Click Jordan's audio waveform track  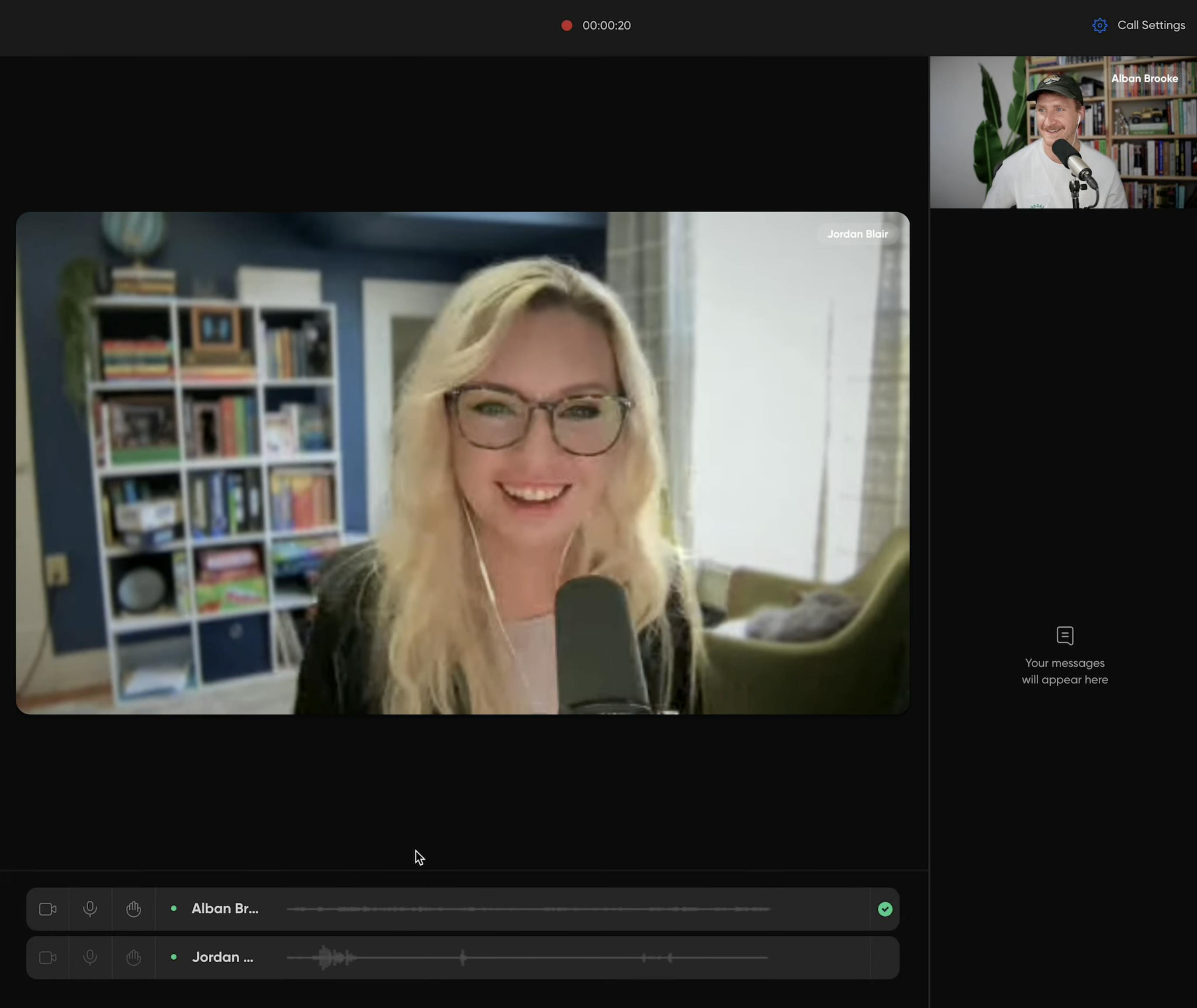click(529, 957)
